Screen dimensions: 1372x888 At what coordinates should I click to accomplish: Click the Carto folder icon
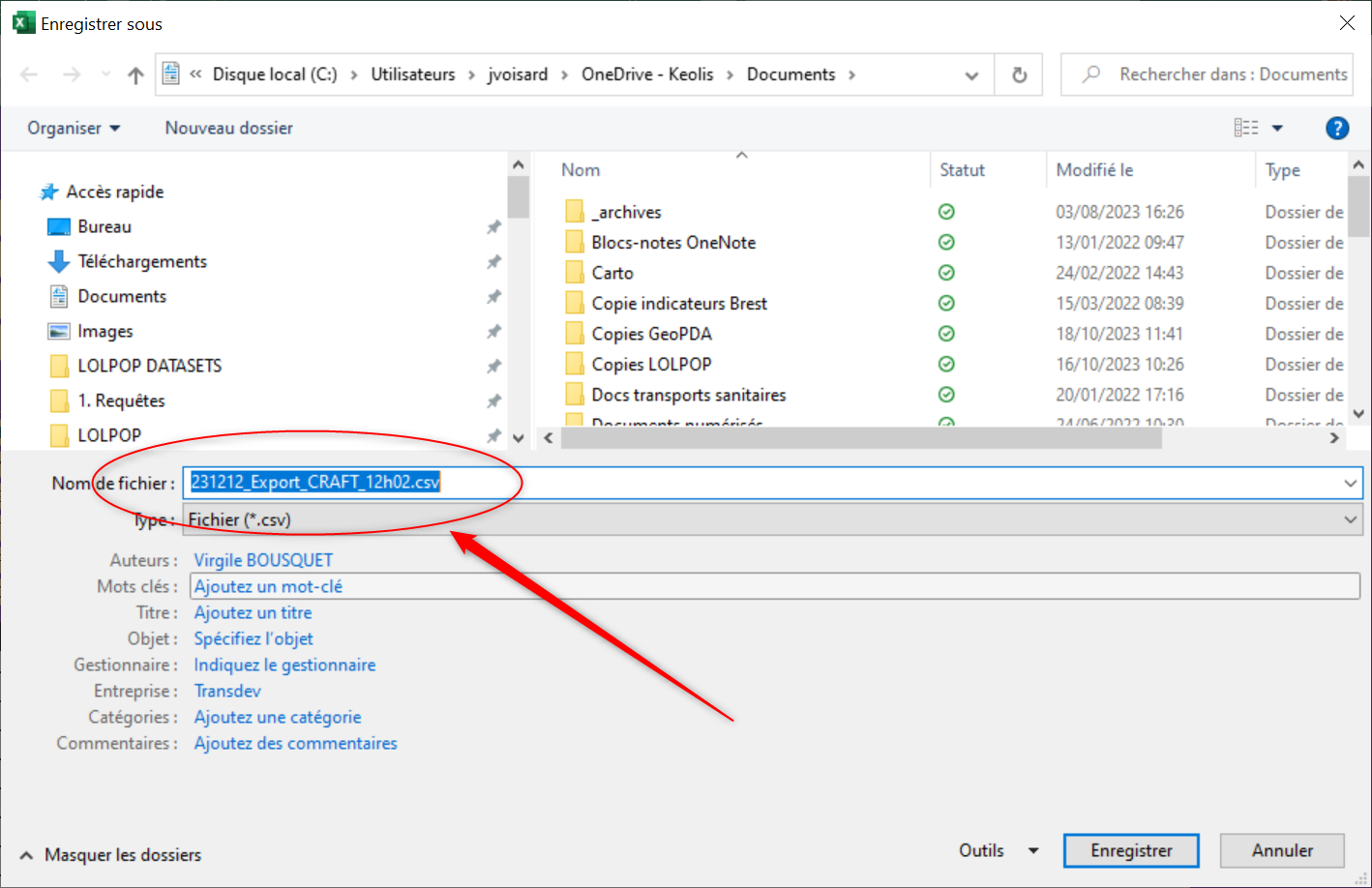click(575, 273)
